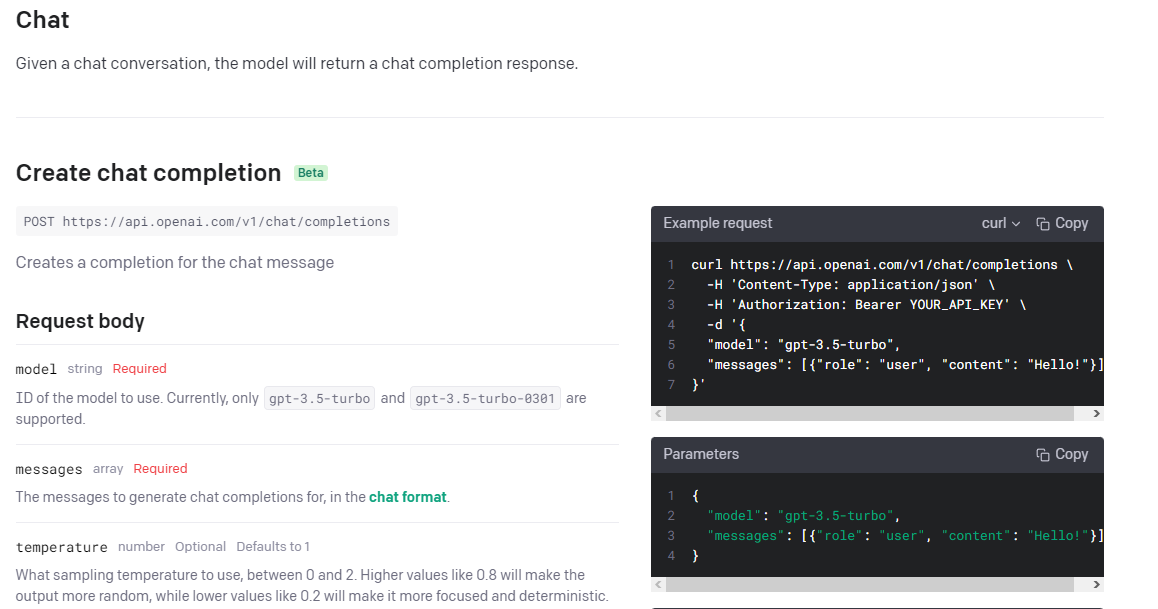Click the Required label beside messages
The height and width of the screenshot is (609, 1158).
(160, 469)
